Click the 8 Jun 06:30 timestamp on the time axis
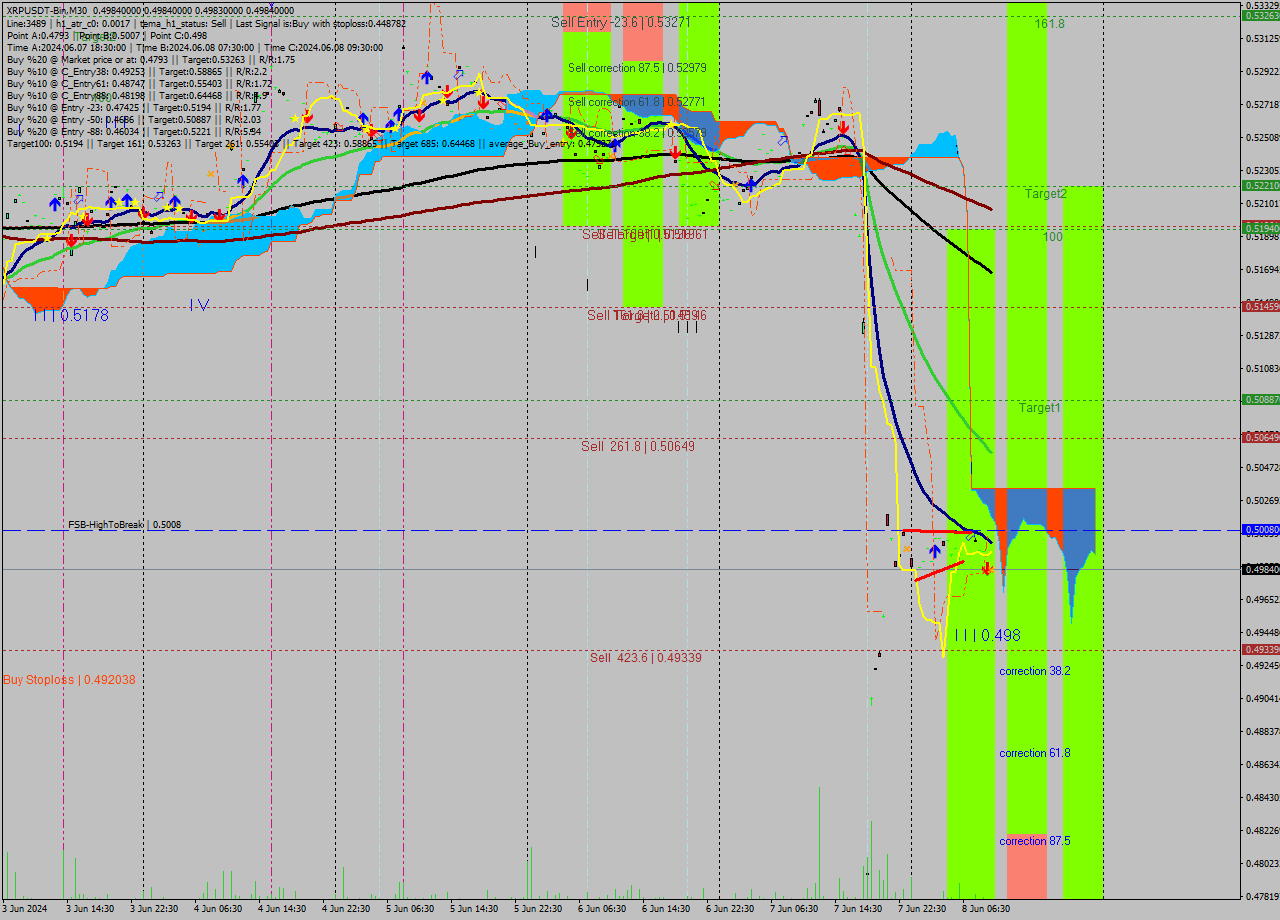Viewport: 1280px width, 920px height. (985, 911)
